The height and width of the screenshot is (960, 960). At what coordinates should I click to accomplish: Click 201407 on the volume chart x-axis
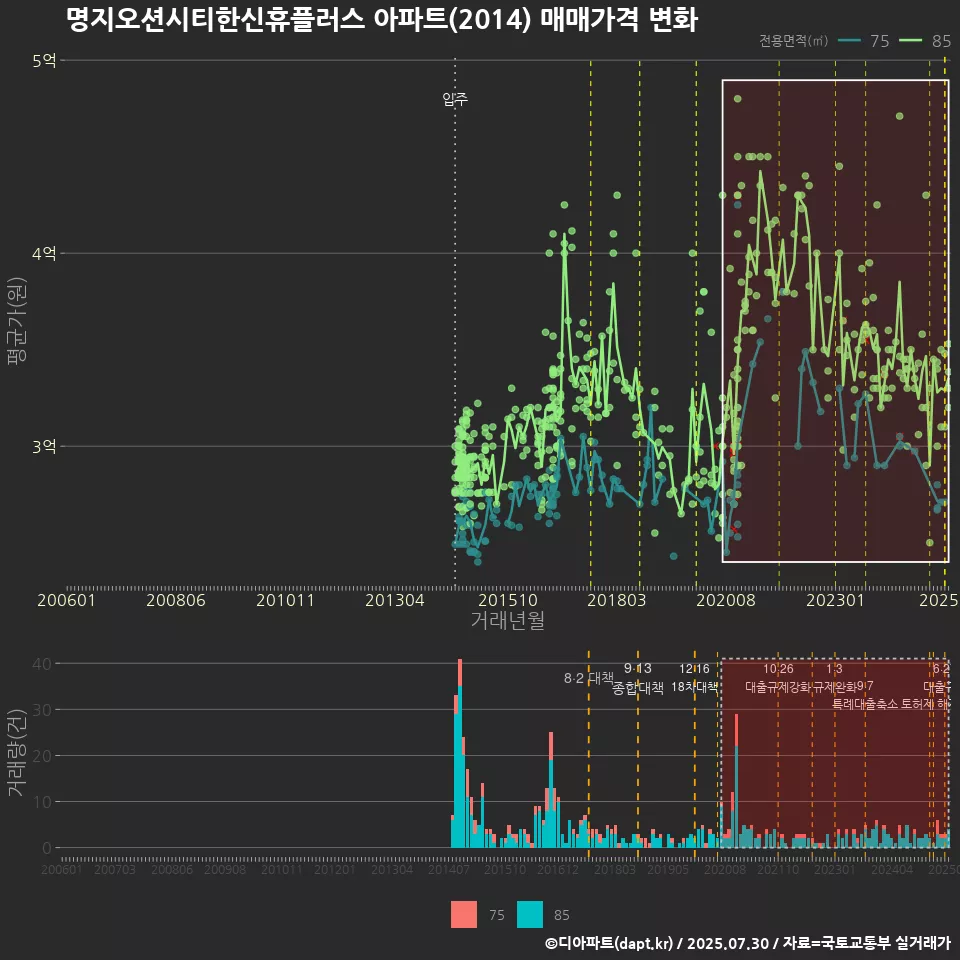[x=449, y=869]
